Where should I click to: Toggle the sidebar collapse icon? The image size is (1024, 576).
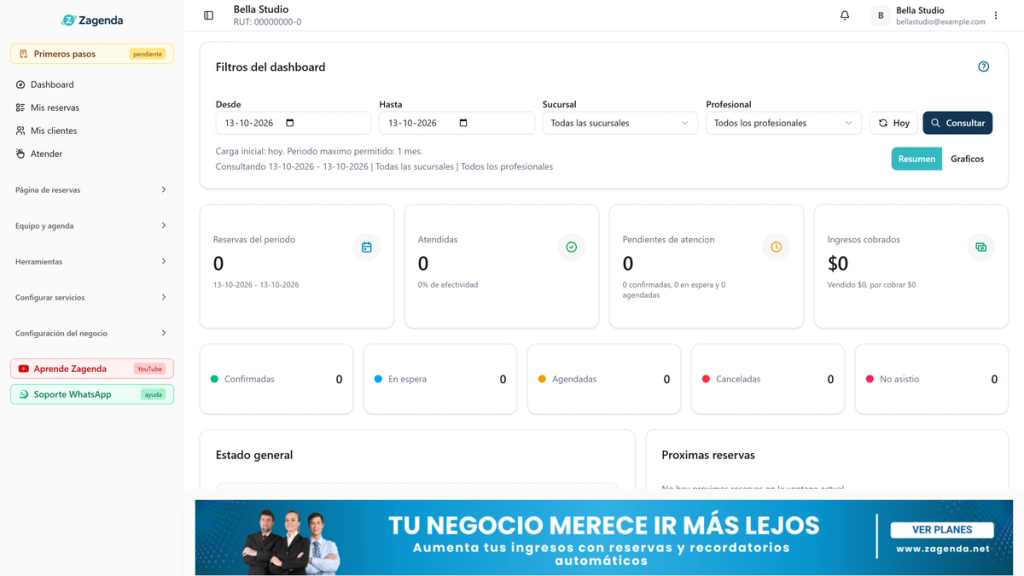(208, 15)
